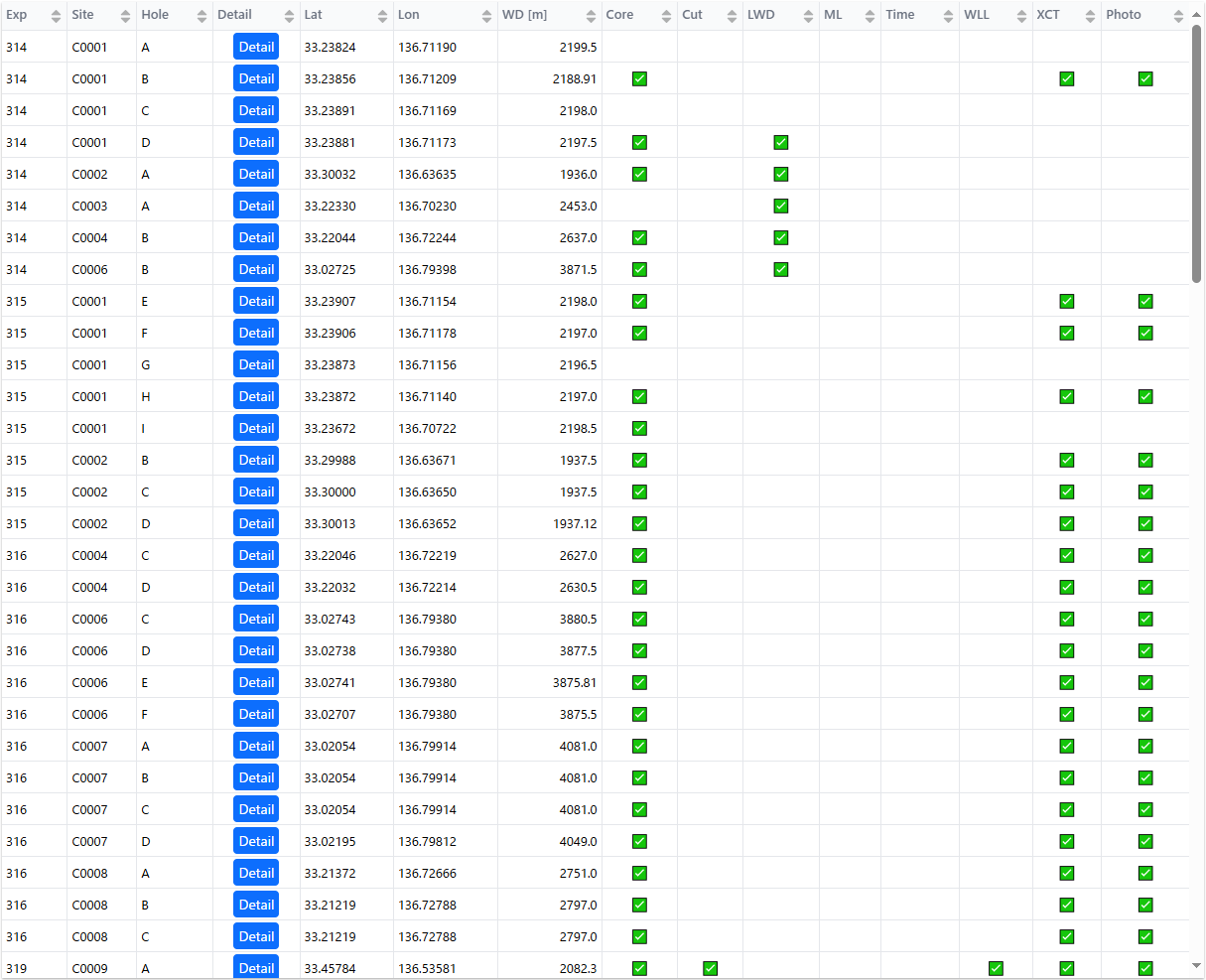Select longitude value 136.72244

(x=428, y=237)
